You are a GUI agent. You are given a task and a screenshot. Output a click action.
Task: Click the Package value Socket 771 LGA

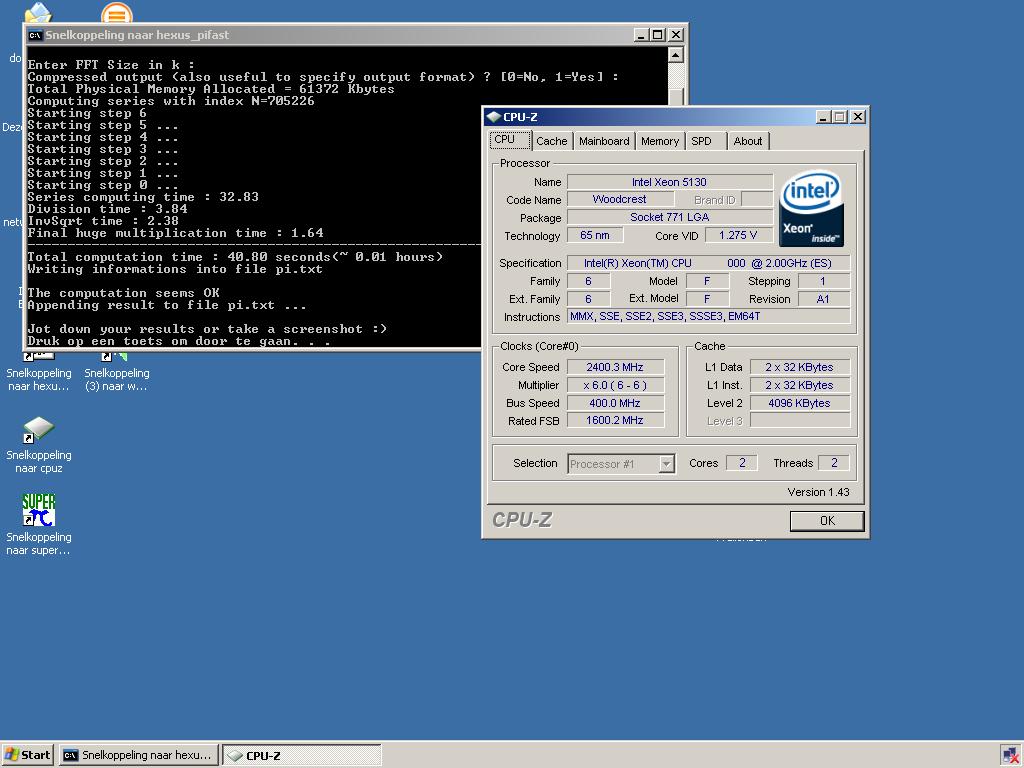pyautogui.click(x=669, y=217)
